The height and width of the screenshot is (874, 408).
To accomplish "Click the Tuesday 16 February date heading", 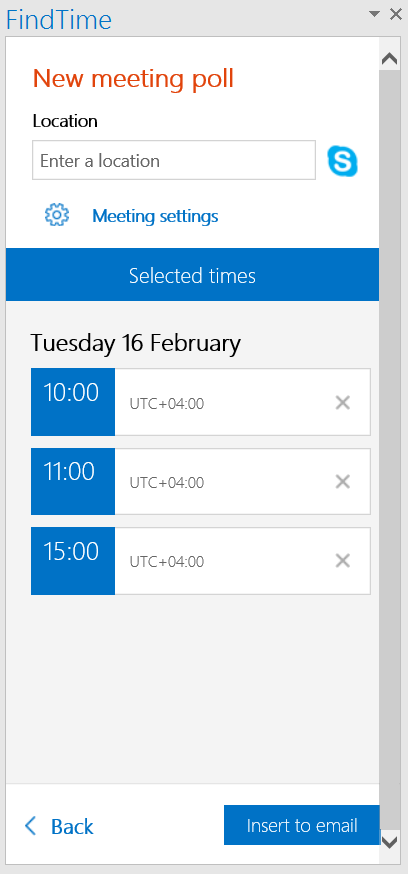I will coord(135,343).
